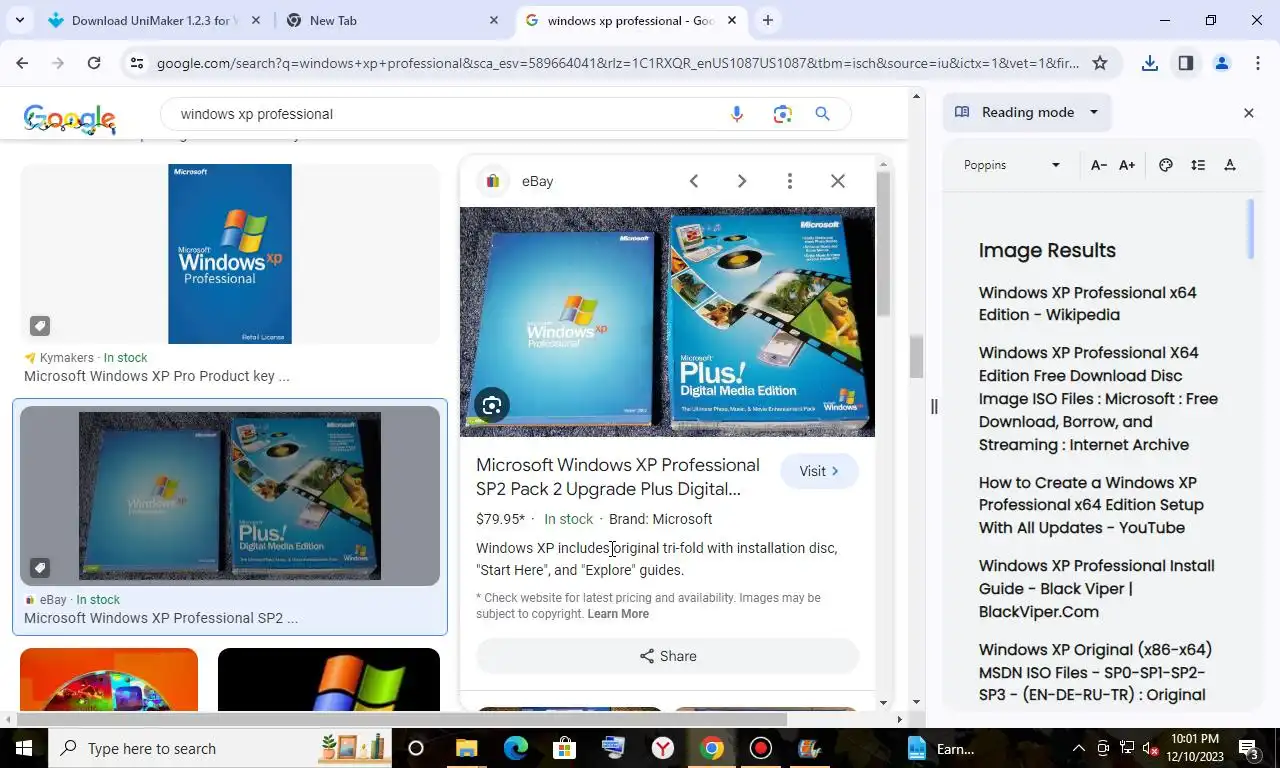The width and height of the screenshot is (1280, 768).
Task: Switch to the New Tab tab
Action: (x=393, y=20)
